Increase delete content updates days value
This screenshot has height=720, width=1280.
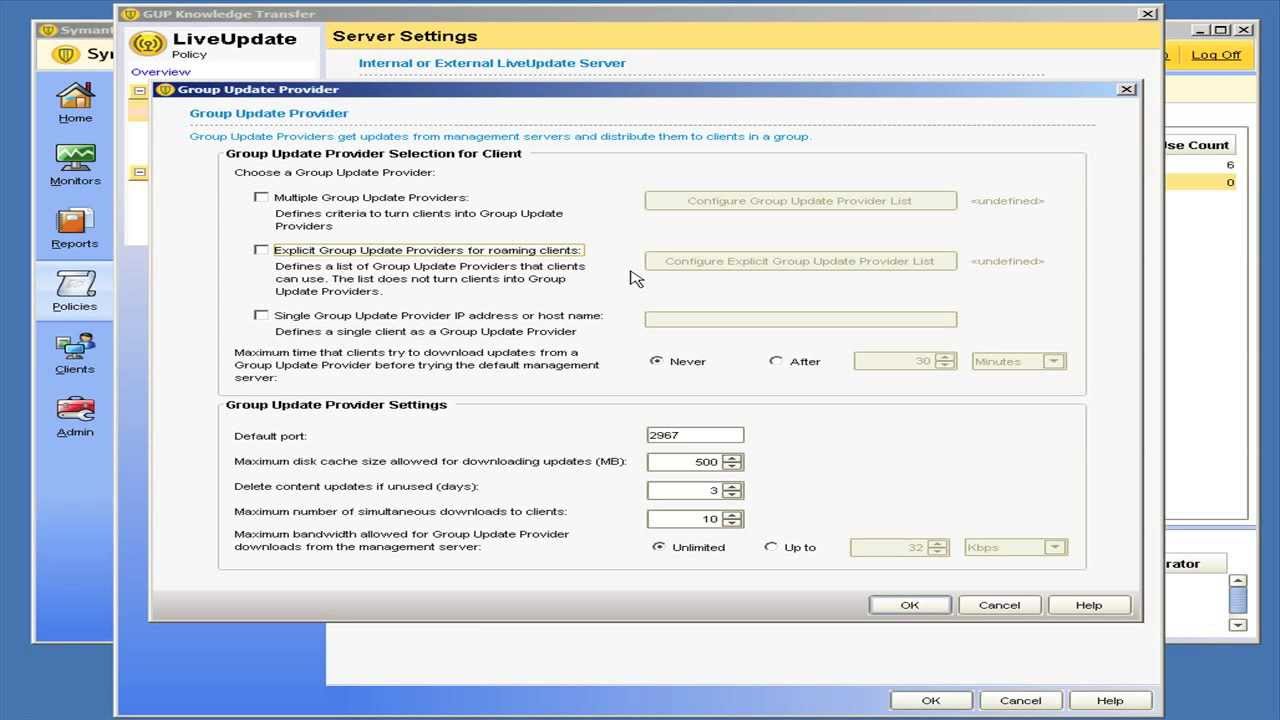pyautogui.click(x=732, y=486)
